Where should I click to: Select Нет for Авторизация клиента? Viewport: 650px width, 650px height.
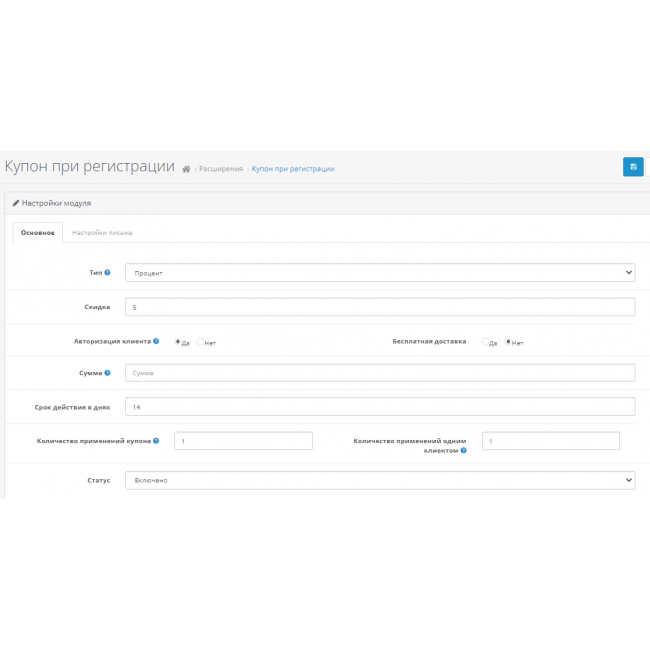(200, 342)
